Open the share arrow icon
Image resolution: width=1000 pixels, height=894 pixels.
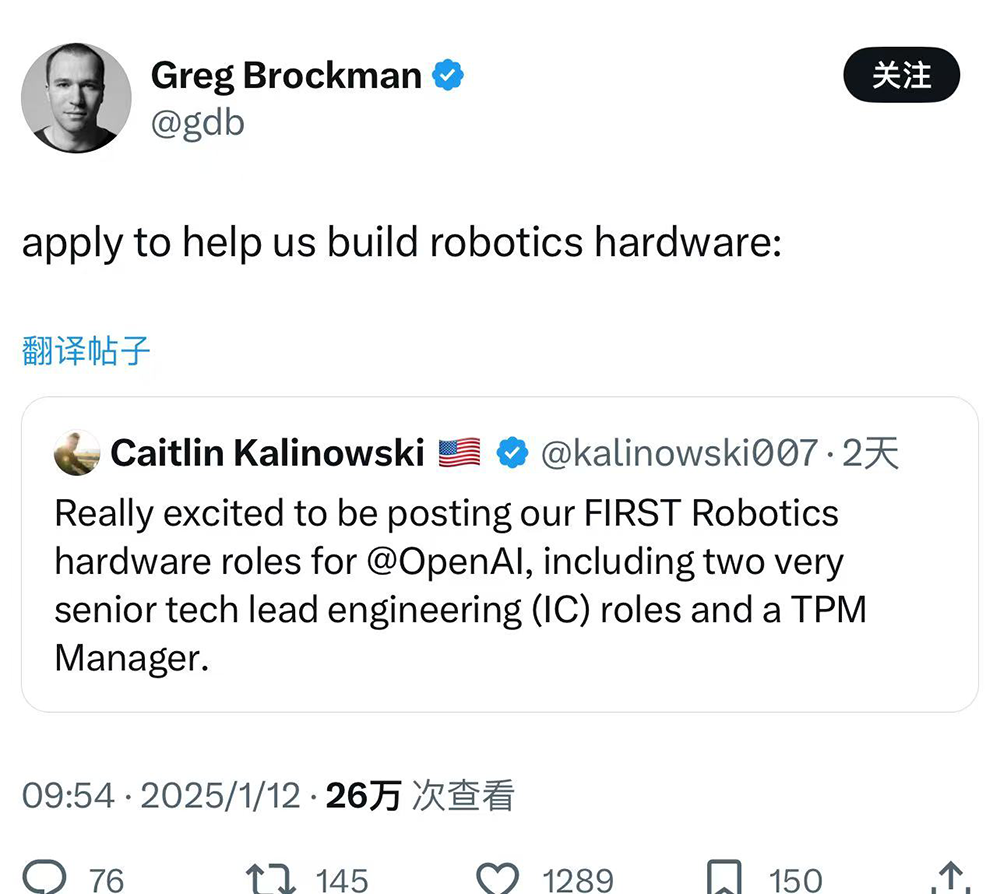point(949,877)
